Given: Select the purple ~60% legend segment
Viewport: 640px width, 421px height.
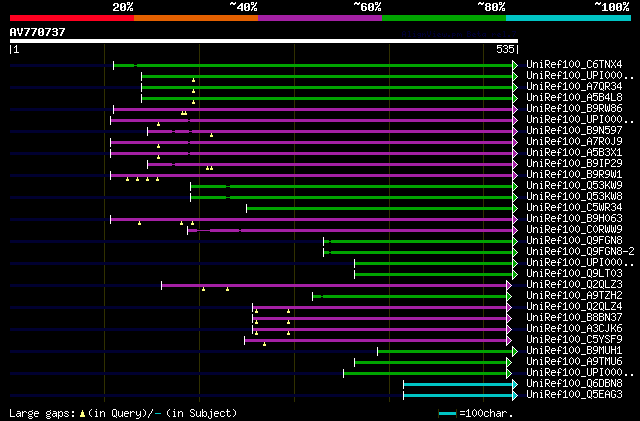Looking at the screenshot, I should coord(320,18).
